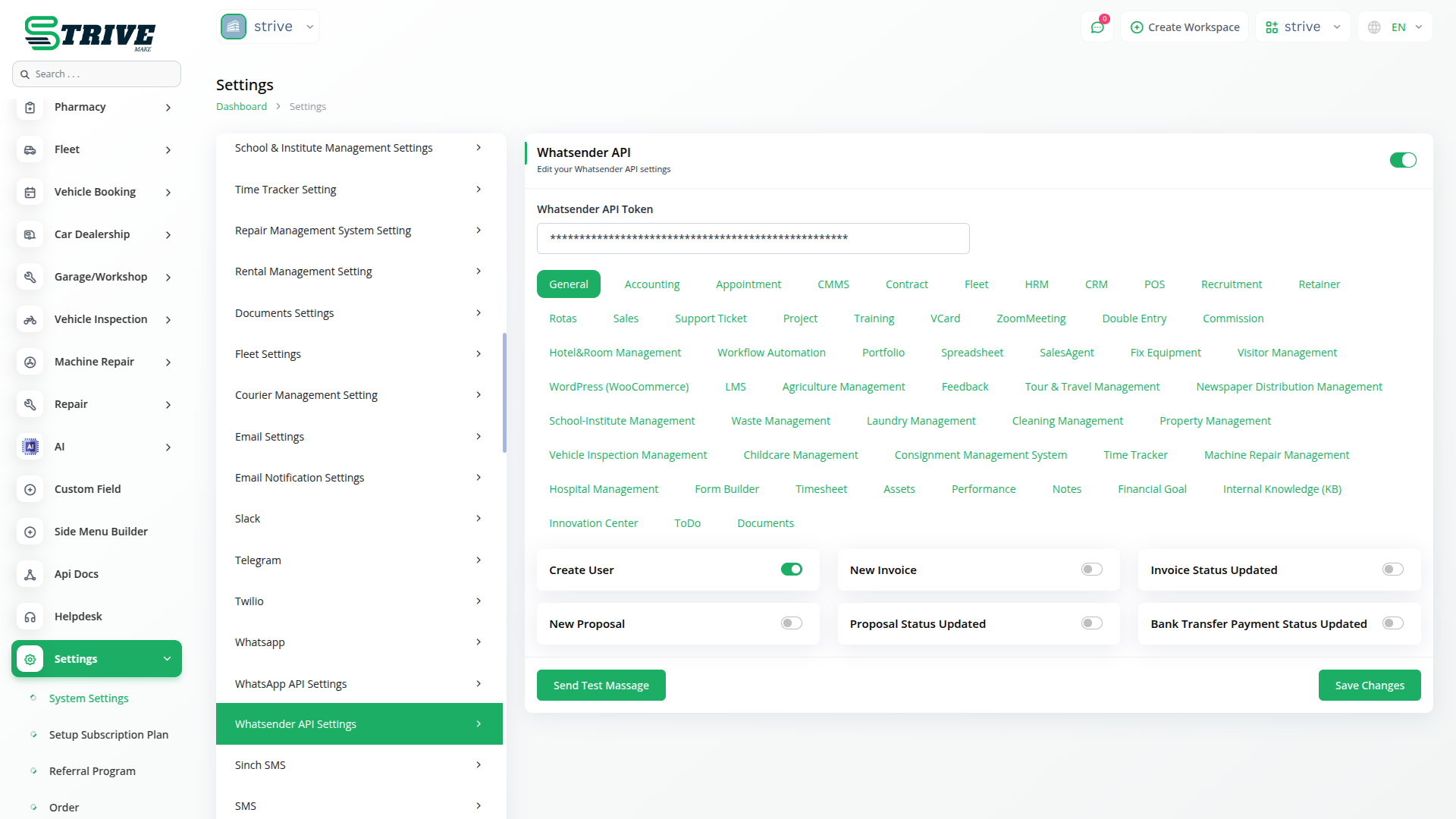Click the Fleet sidebar truck icon
This screenshot has height=819, width=1456.
(30, 150)
